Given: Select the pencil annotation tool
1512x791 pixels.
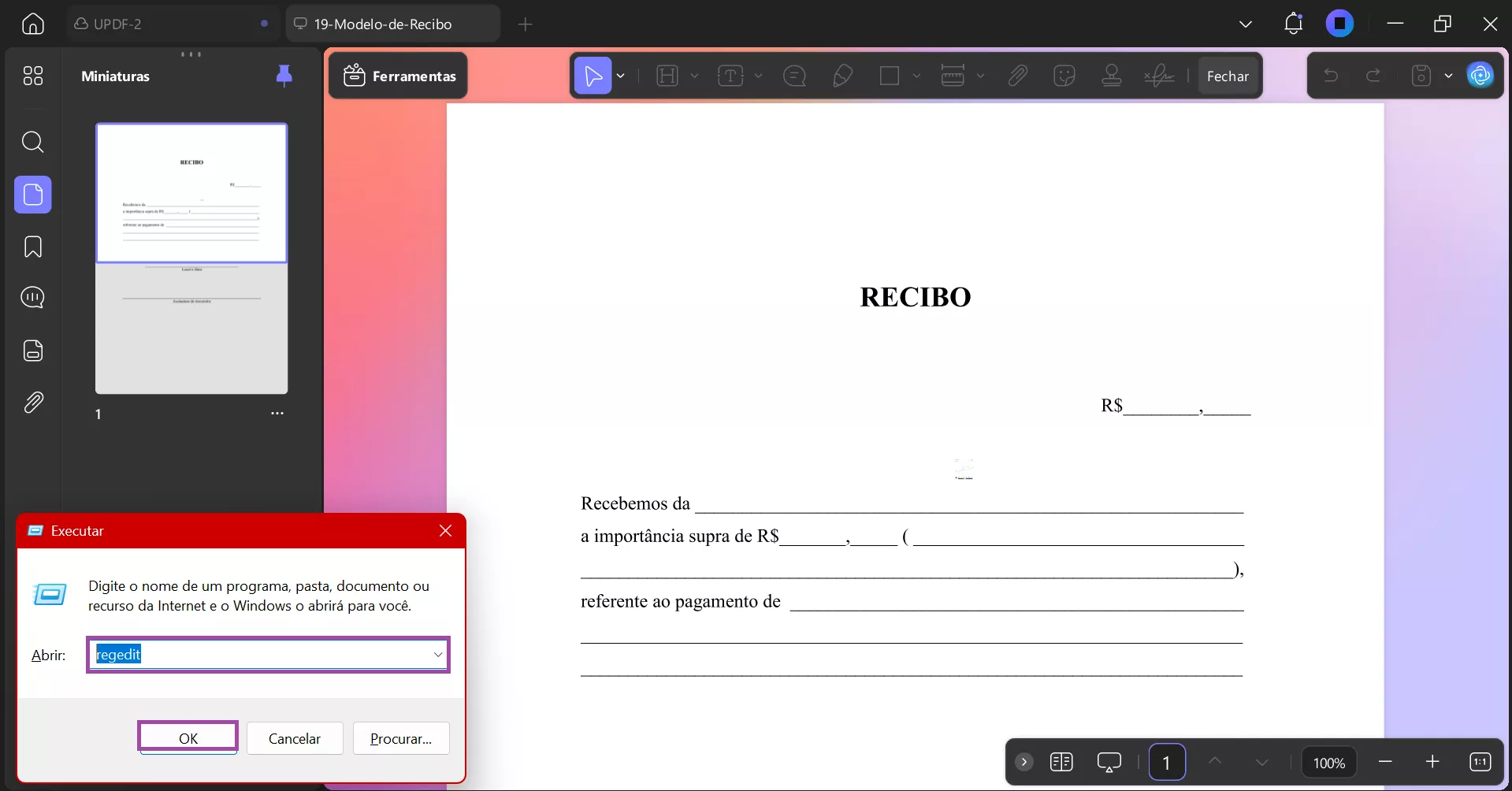Looking at the screenshot, I should pos(842,75).
